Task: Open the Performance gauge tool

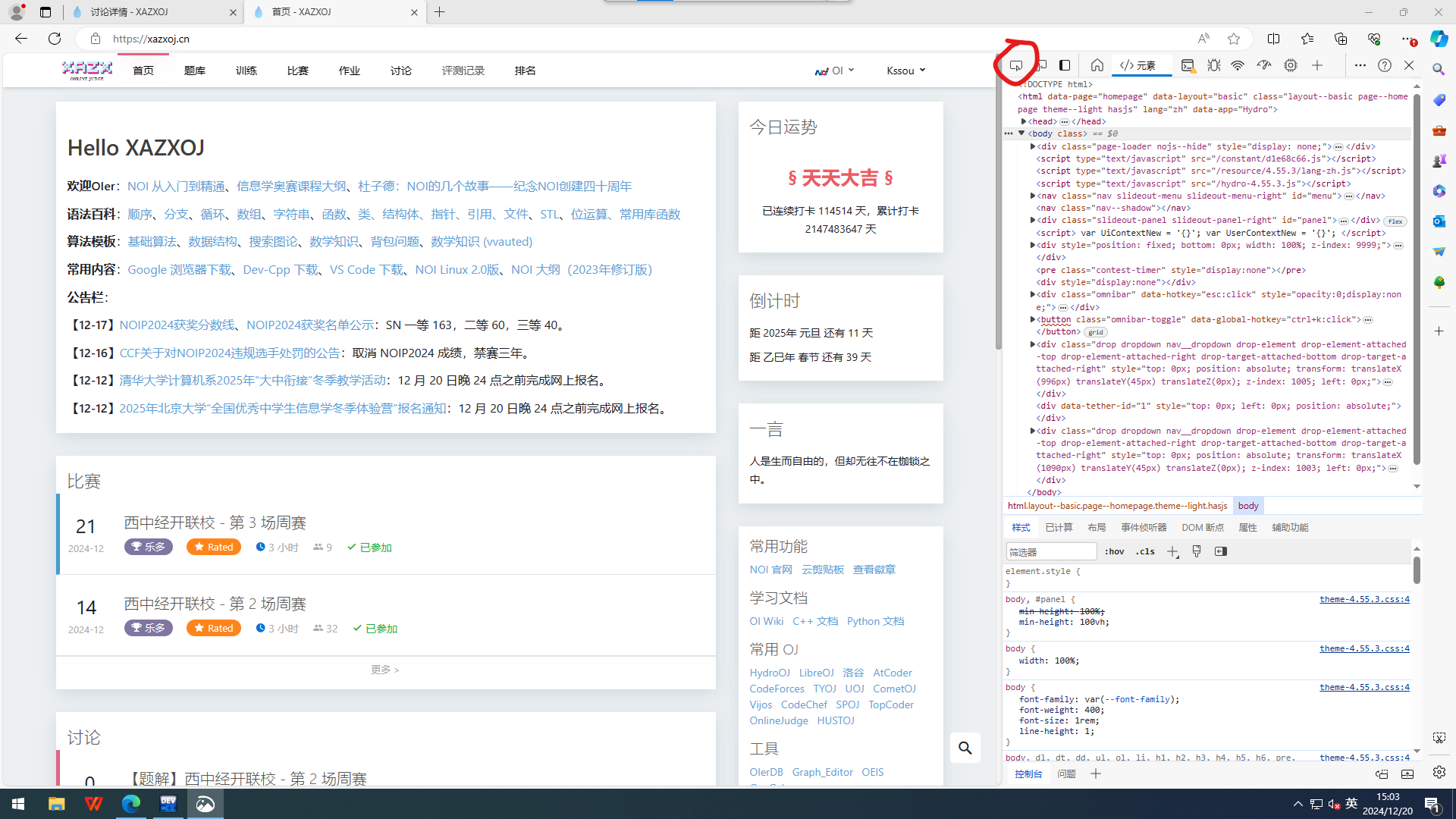Action: [x=1264, y=66]
